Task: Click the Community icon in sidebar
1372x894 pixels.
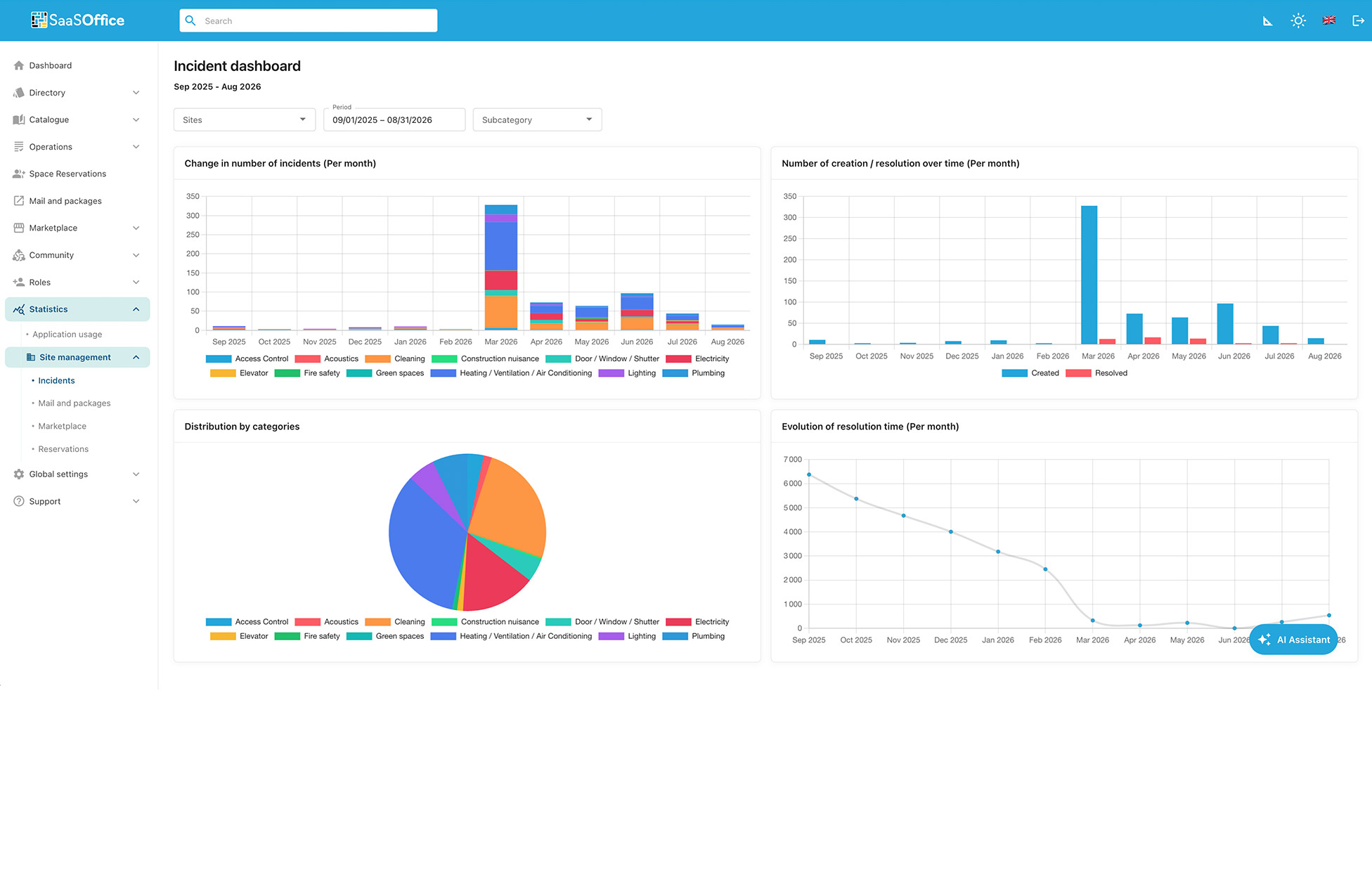Action: 19,255
